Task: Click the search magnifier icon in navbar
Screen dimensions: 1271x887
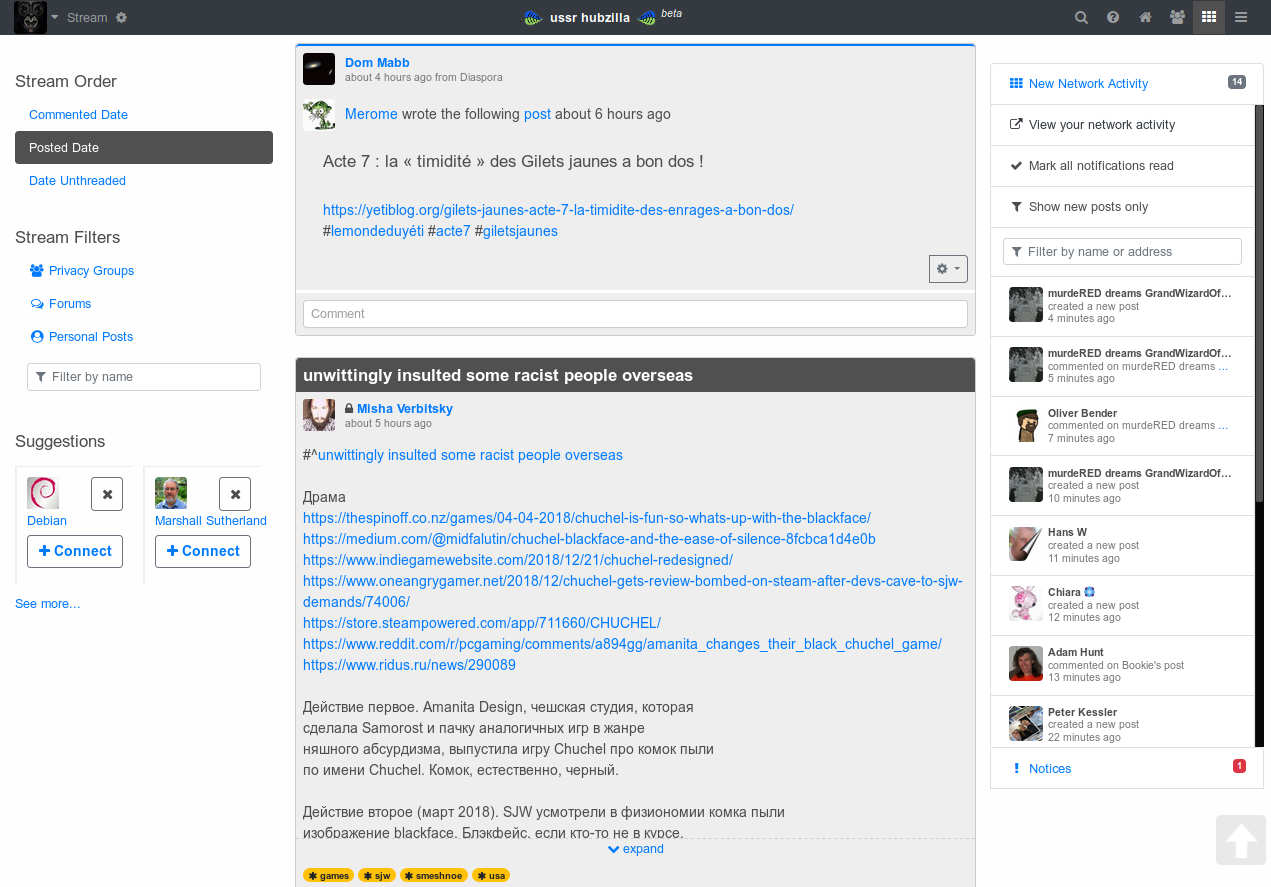Action: [1081, 17]
